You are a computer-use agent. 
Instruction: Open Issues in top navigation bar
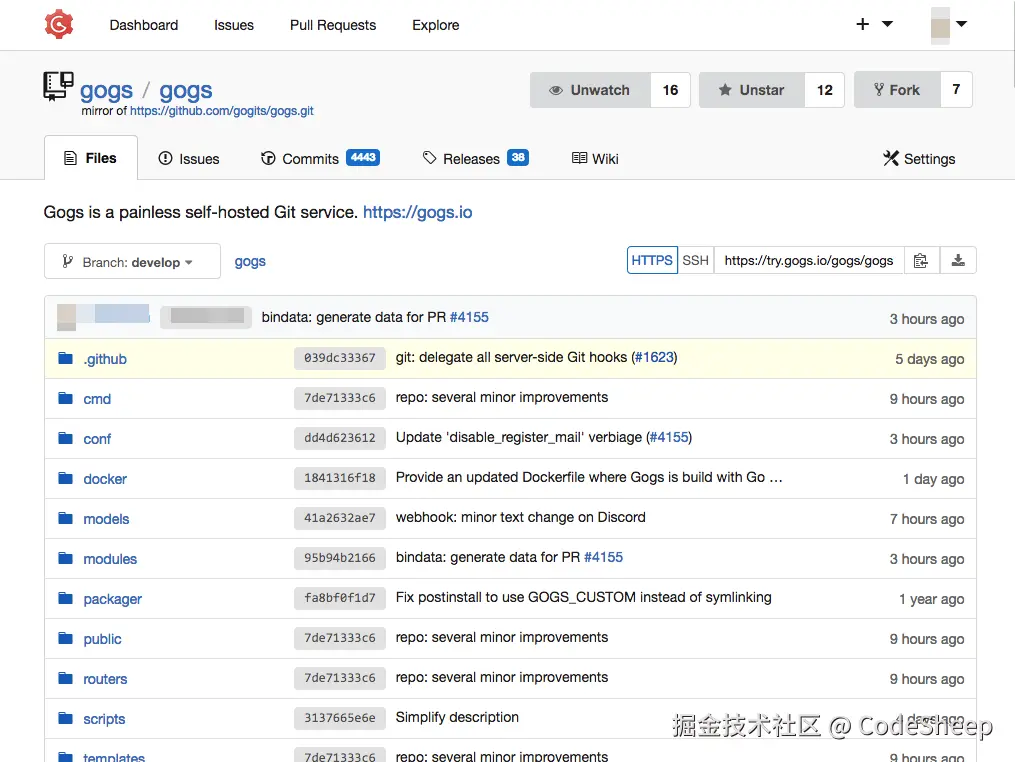point(234,25)
